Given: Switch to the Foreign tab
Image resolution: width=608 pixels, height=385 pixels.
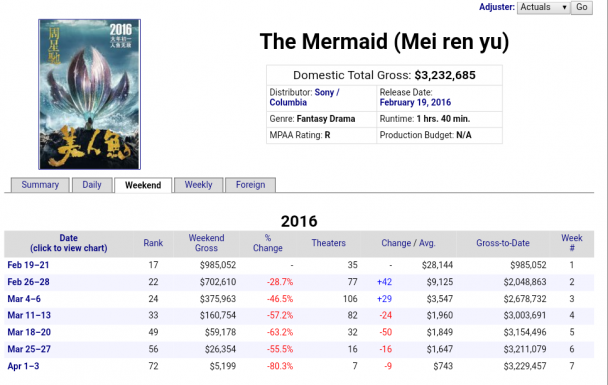Looking at the screenshot, I should coord(250,185).
